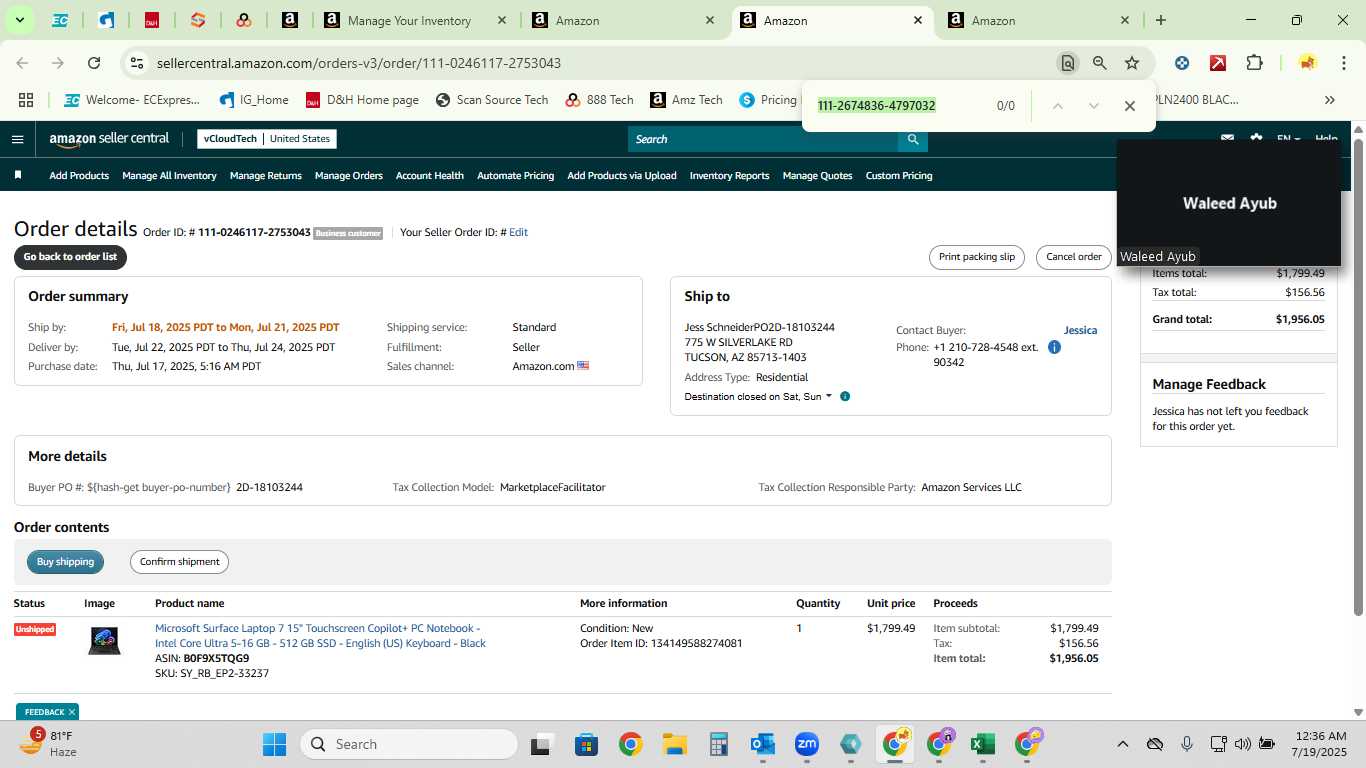Open Excel from the taskbar
1366x768 pixels.
[x=982, y=744]
